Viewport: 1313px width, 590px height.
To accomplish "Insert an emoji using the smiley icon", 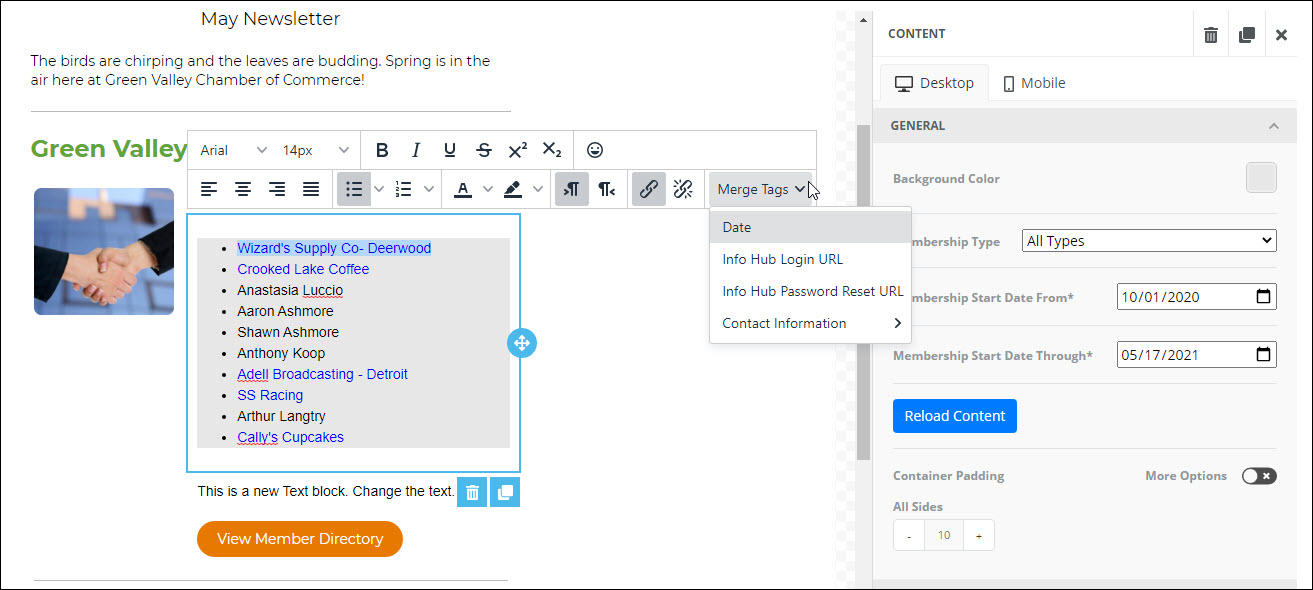I will coord(595,150).
